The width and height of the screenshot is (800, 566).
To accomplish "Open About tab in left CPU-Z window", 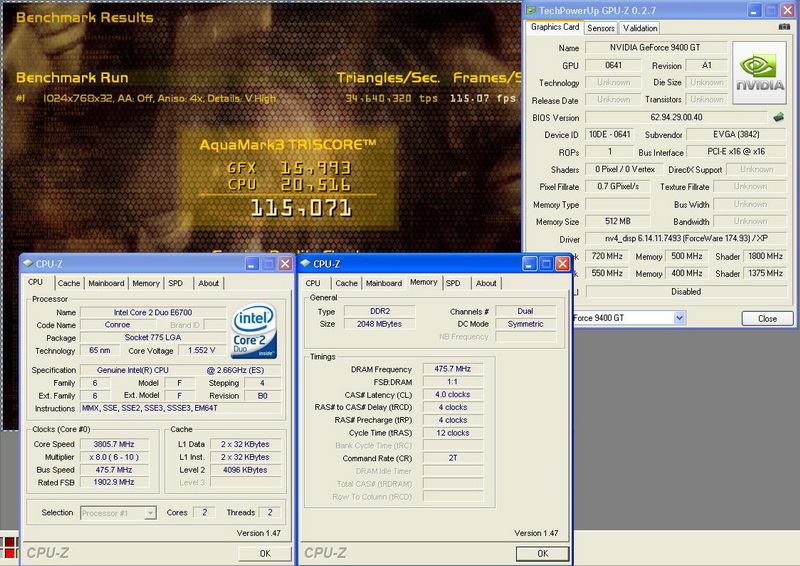I will coord(209,283).
